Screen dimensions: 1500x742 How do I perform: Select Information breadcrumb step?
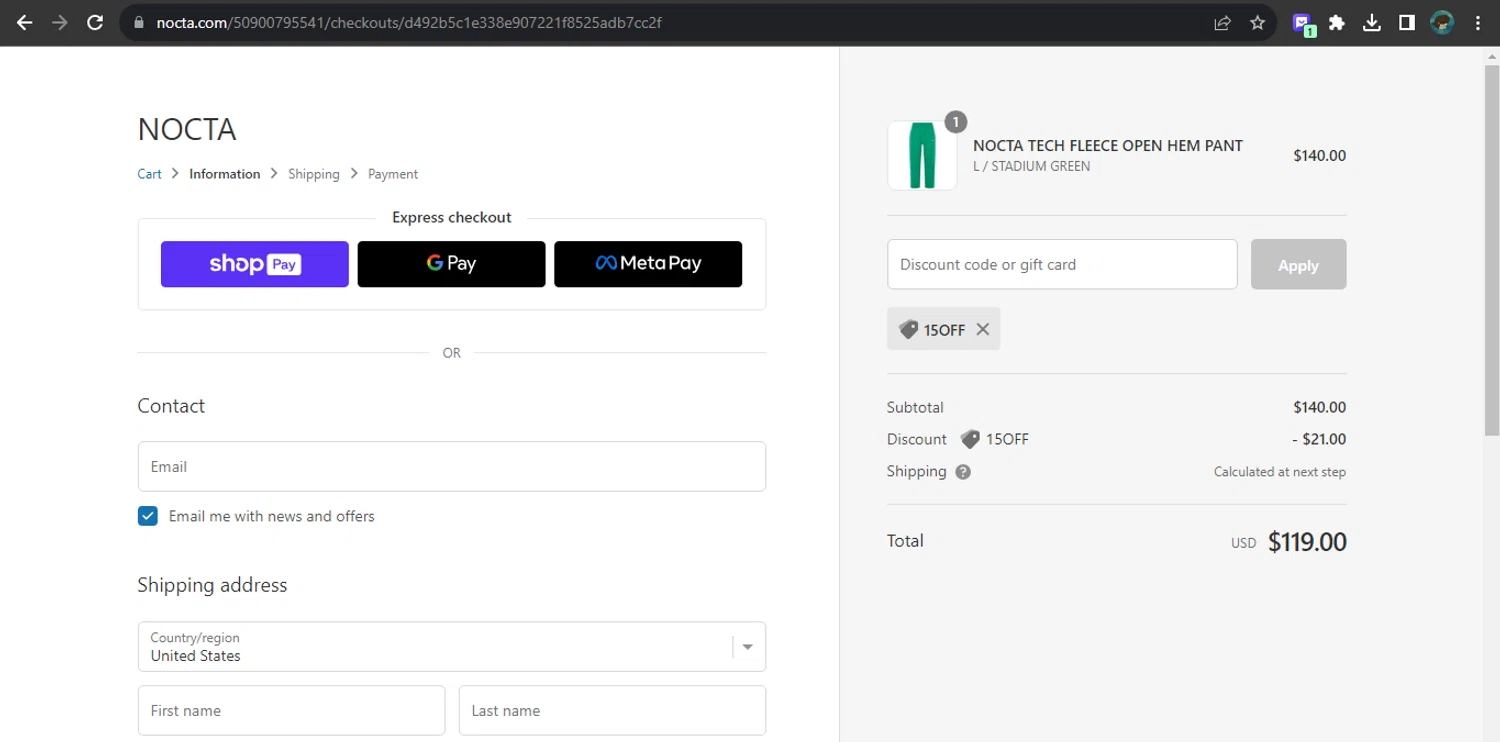click(x=225, y=174)
